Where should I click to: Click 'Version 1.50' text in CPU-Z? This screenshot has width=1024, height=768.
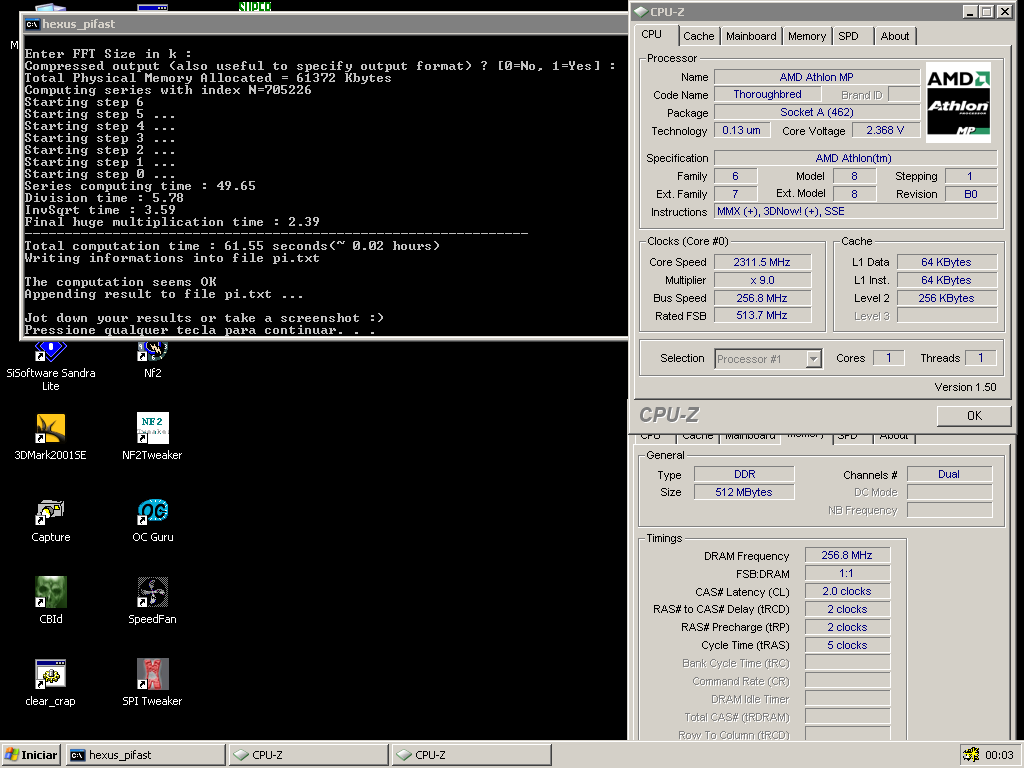click(x=965, y=387)
